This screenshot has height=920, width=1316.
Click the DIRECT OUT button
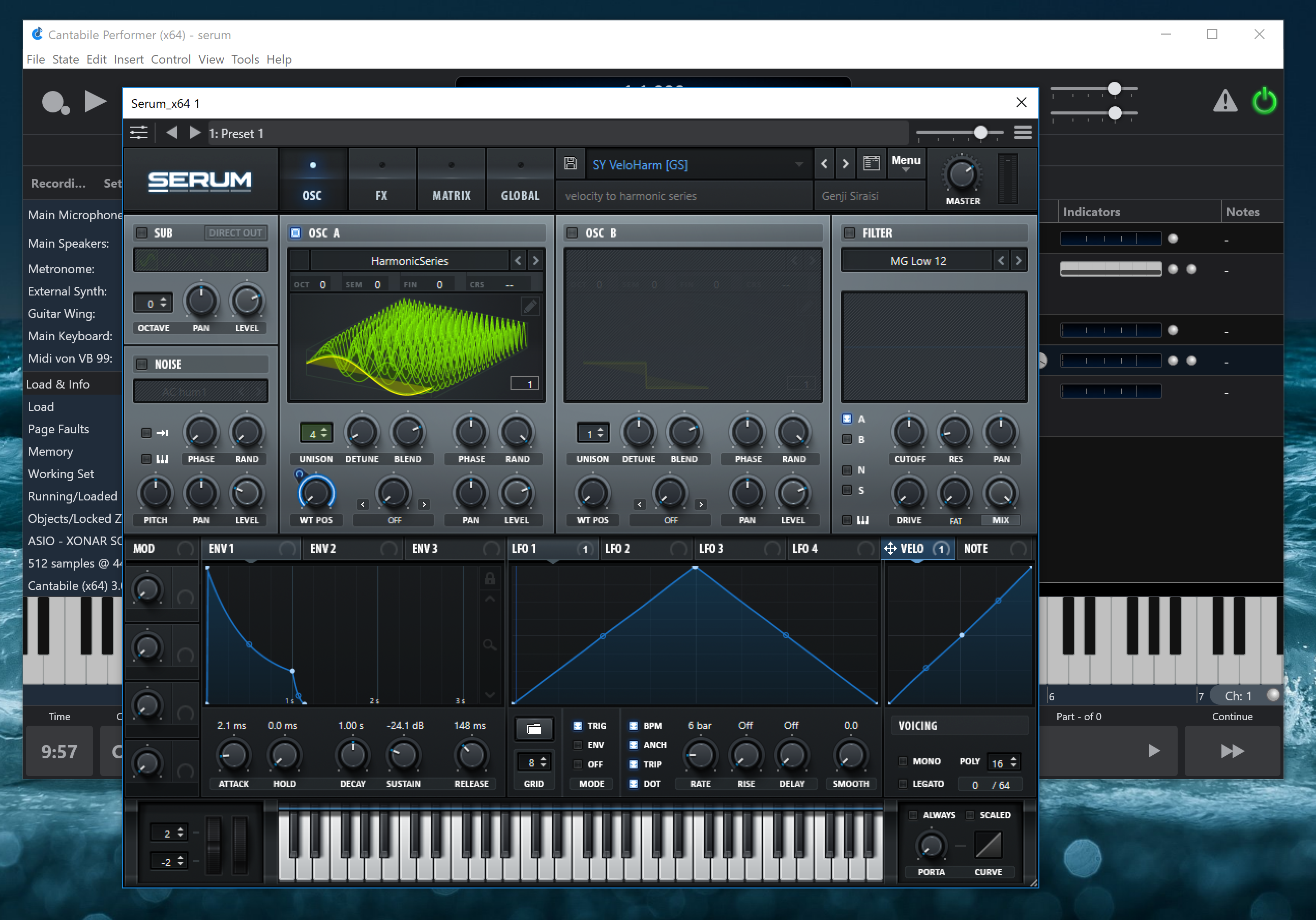pyautogui.click(x=235, y=233)
